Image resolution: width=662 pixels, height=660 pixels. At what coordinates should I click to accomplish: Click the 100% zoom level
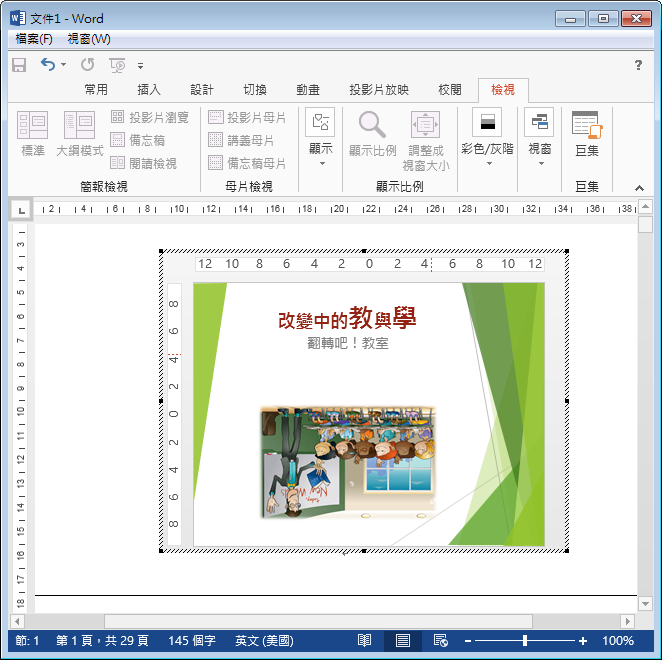coord(618,641)
